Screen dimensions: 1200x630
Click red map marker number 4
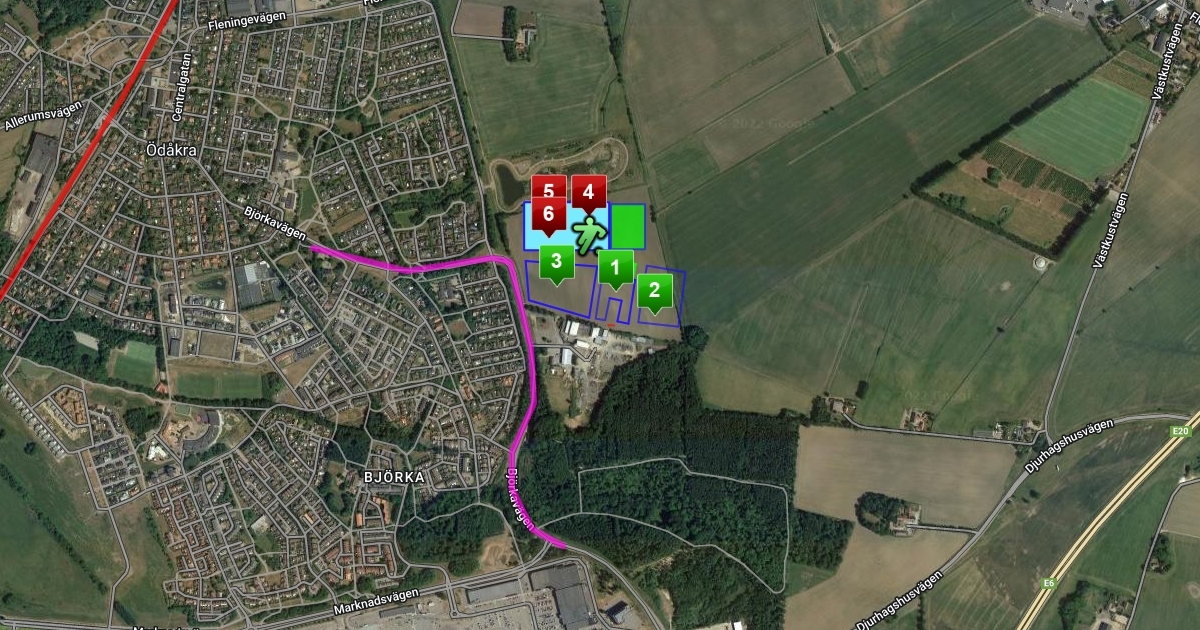pyautogui.click(x=588, y=192)
